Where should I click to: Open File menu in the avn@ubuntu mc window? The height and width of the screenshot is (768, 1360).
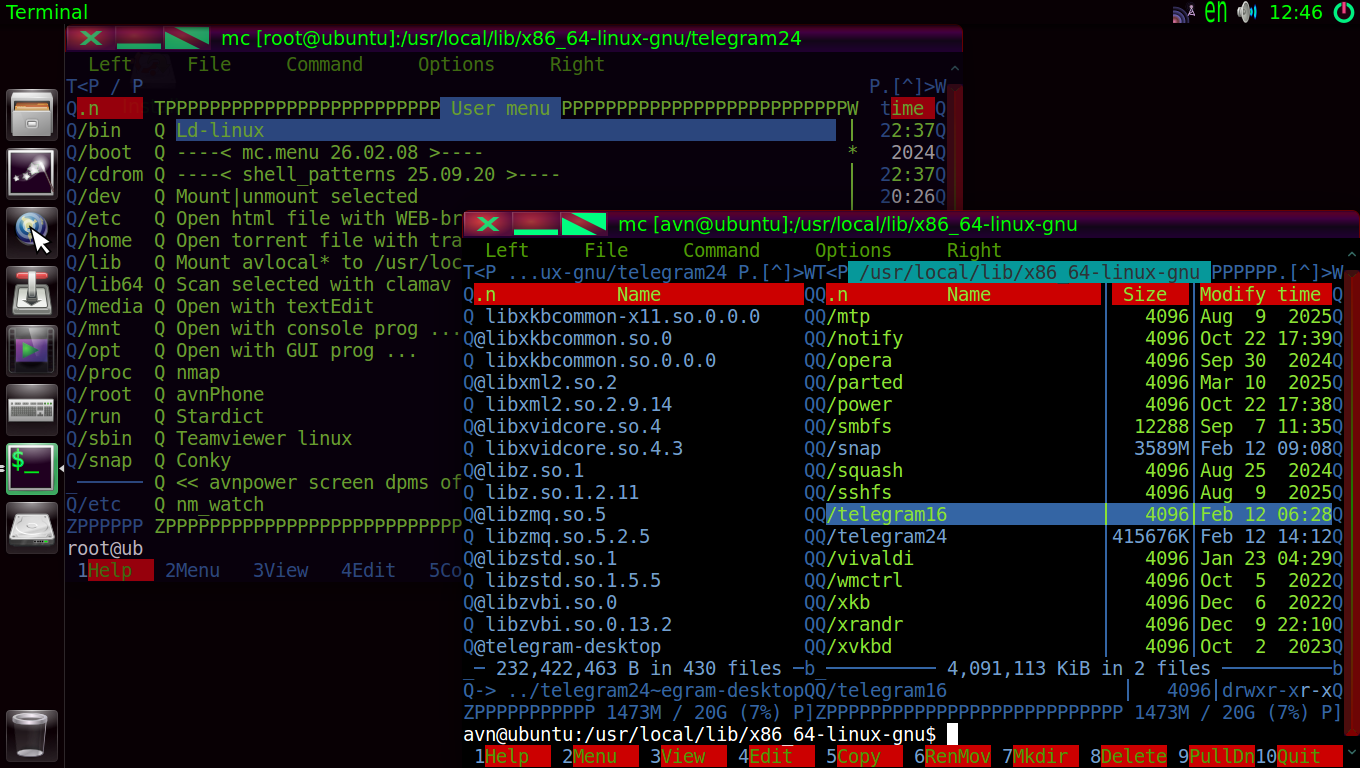point(606,250)
